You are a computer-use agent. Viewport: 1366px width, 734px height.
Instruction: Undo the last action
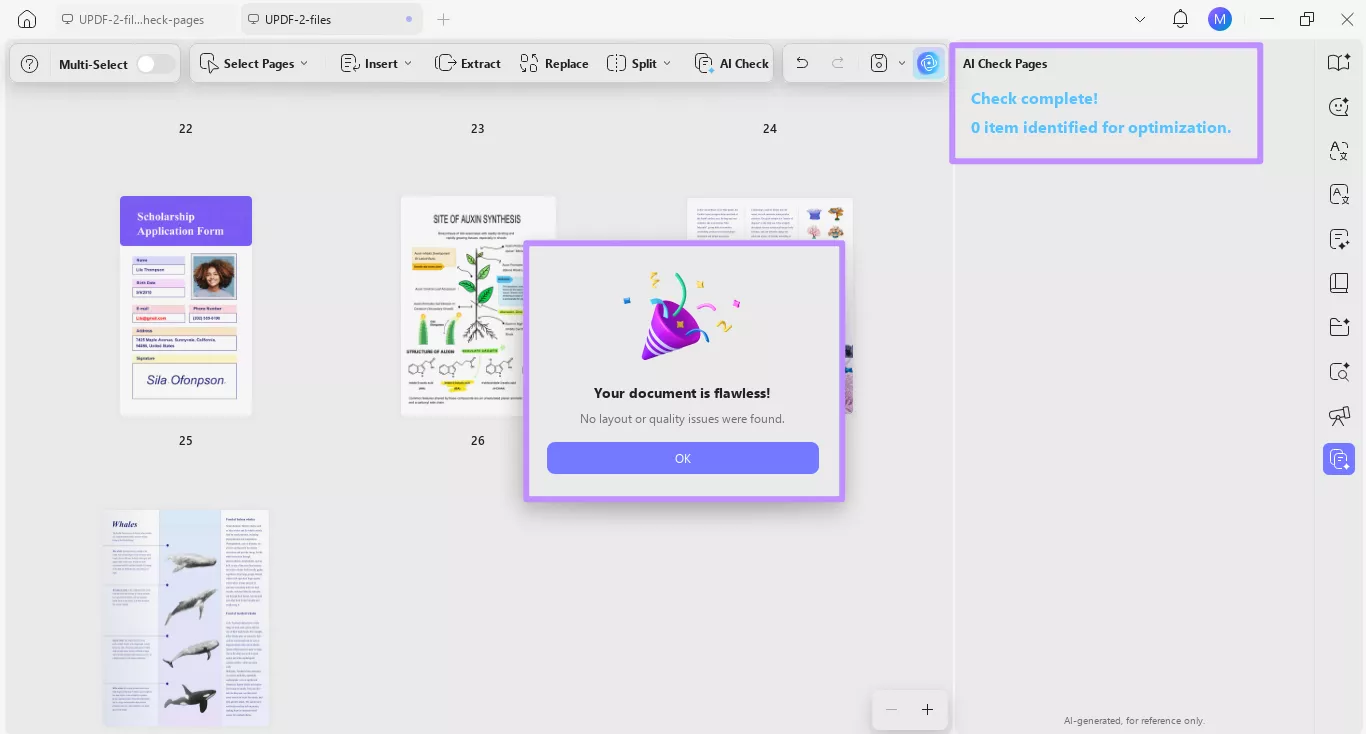pos(802,64)
